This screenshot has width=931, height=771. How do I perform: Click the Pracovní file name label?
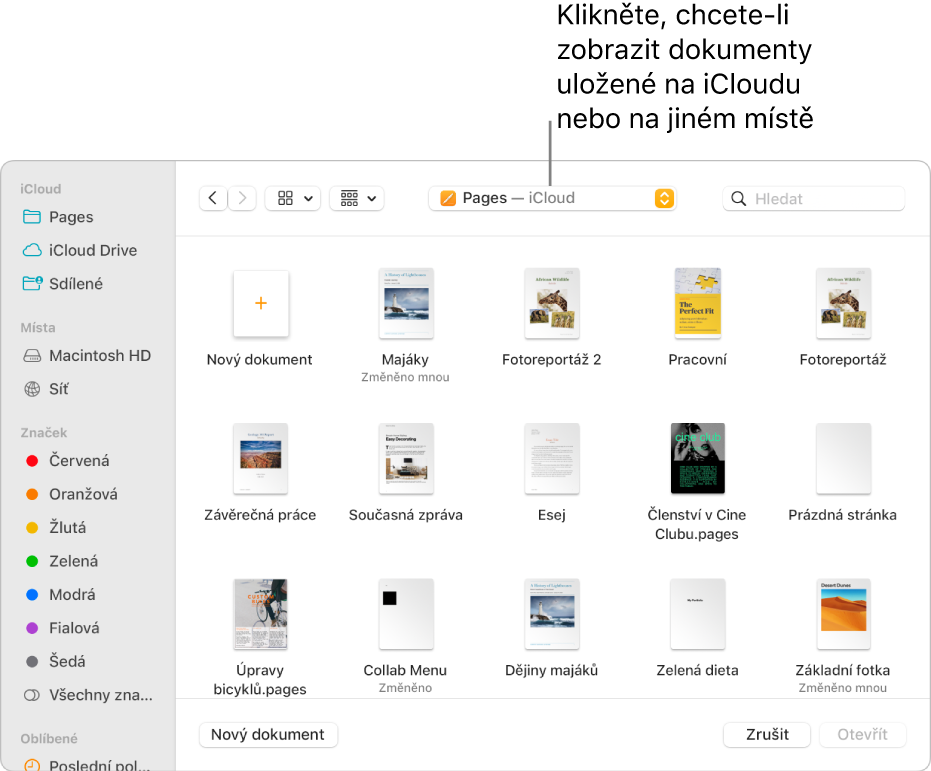[x=698, y=360]
